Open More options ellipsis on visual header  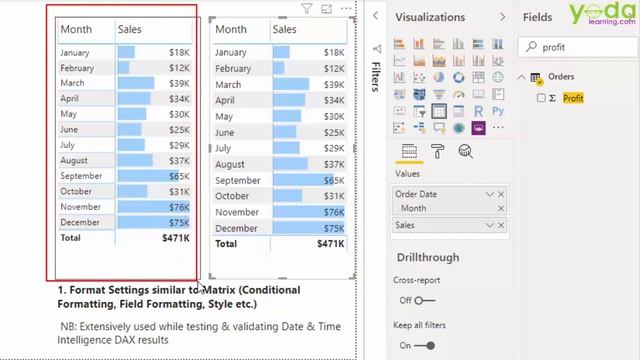(346, 9)
